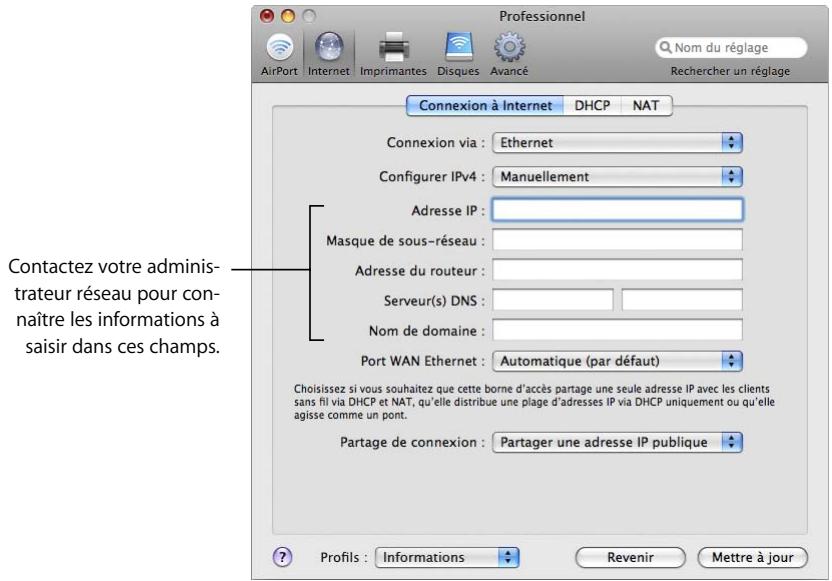832x581 pixels.
Task: Select the Internet toolbar icon
Action: pos(328,54)
